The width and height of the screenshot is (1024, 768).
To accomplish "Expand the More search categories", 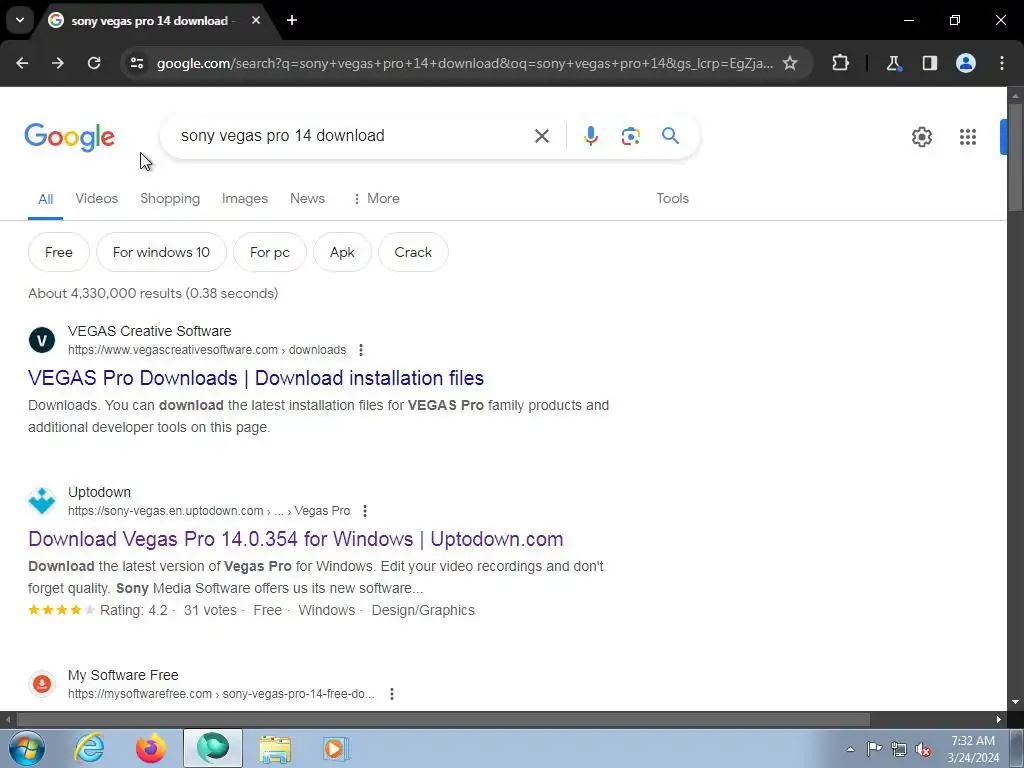I will tap(376, 199).
